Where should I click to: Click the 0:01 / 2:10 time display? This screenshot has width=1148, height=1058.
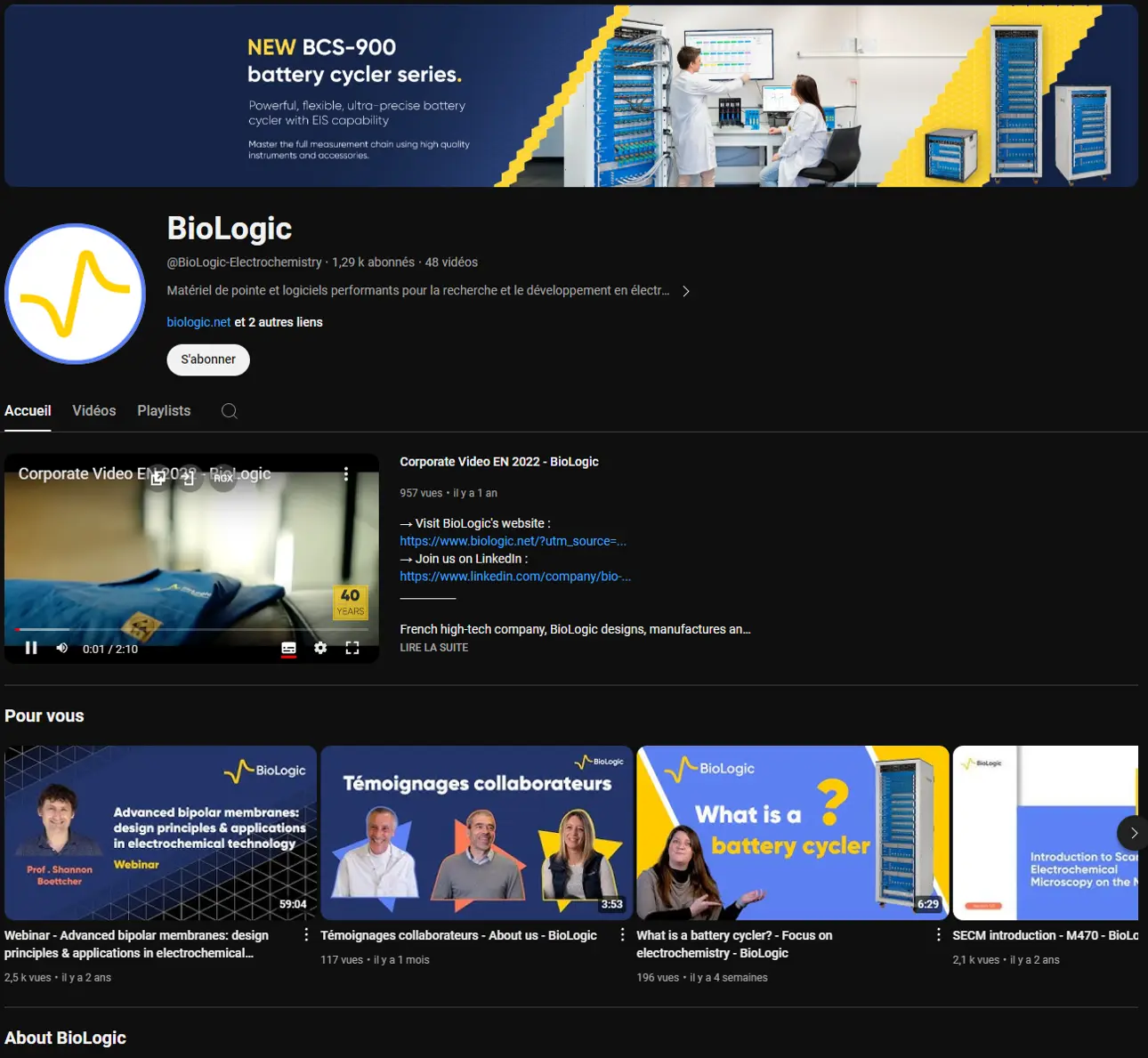(x=110, y=650)
